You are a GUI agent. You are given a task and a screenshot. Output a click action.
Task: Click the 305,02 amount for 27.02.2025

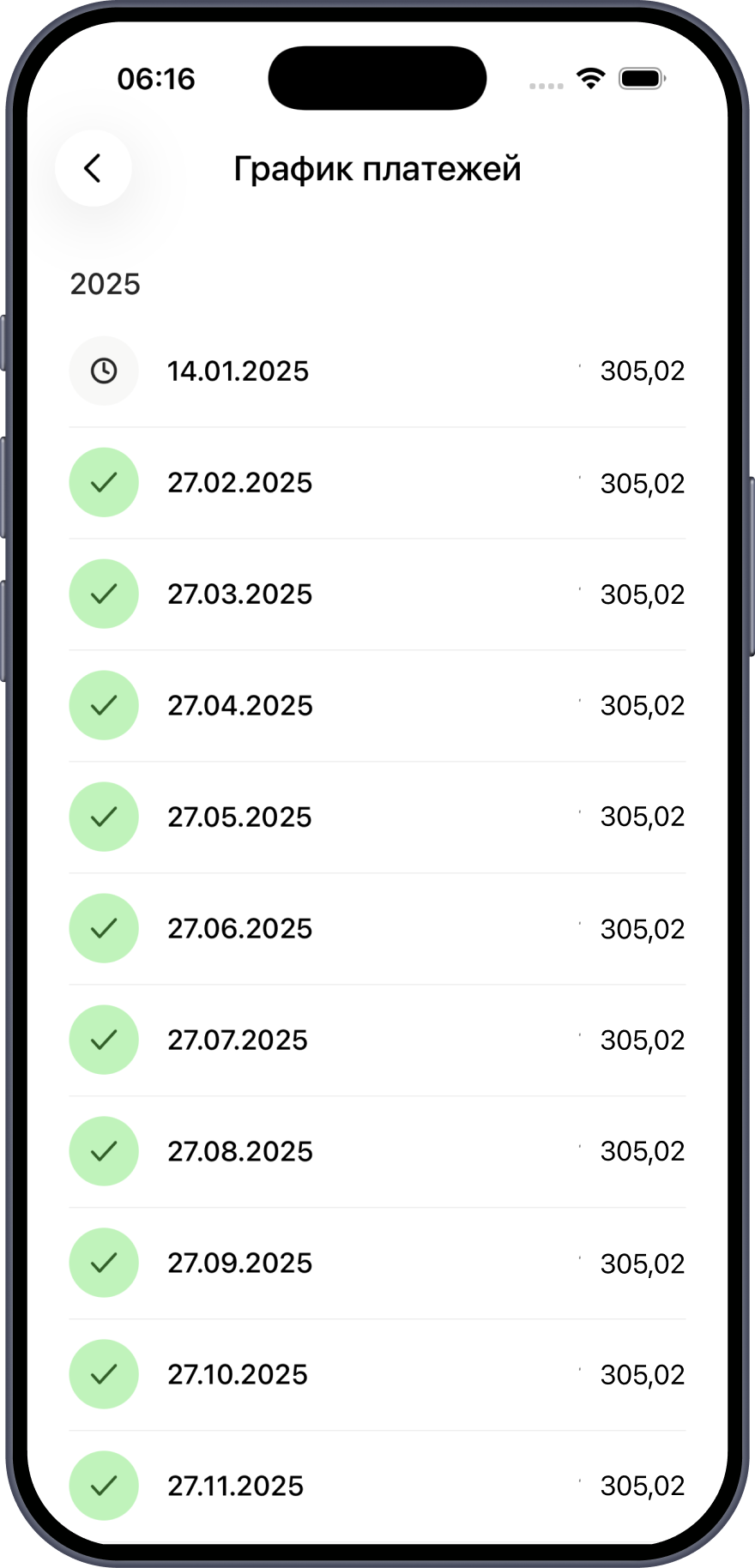pyautogui.click(x=642, y=483)
